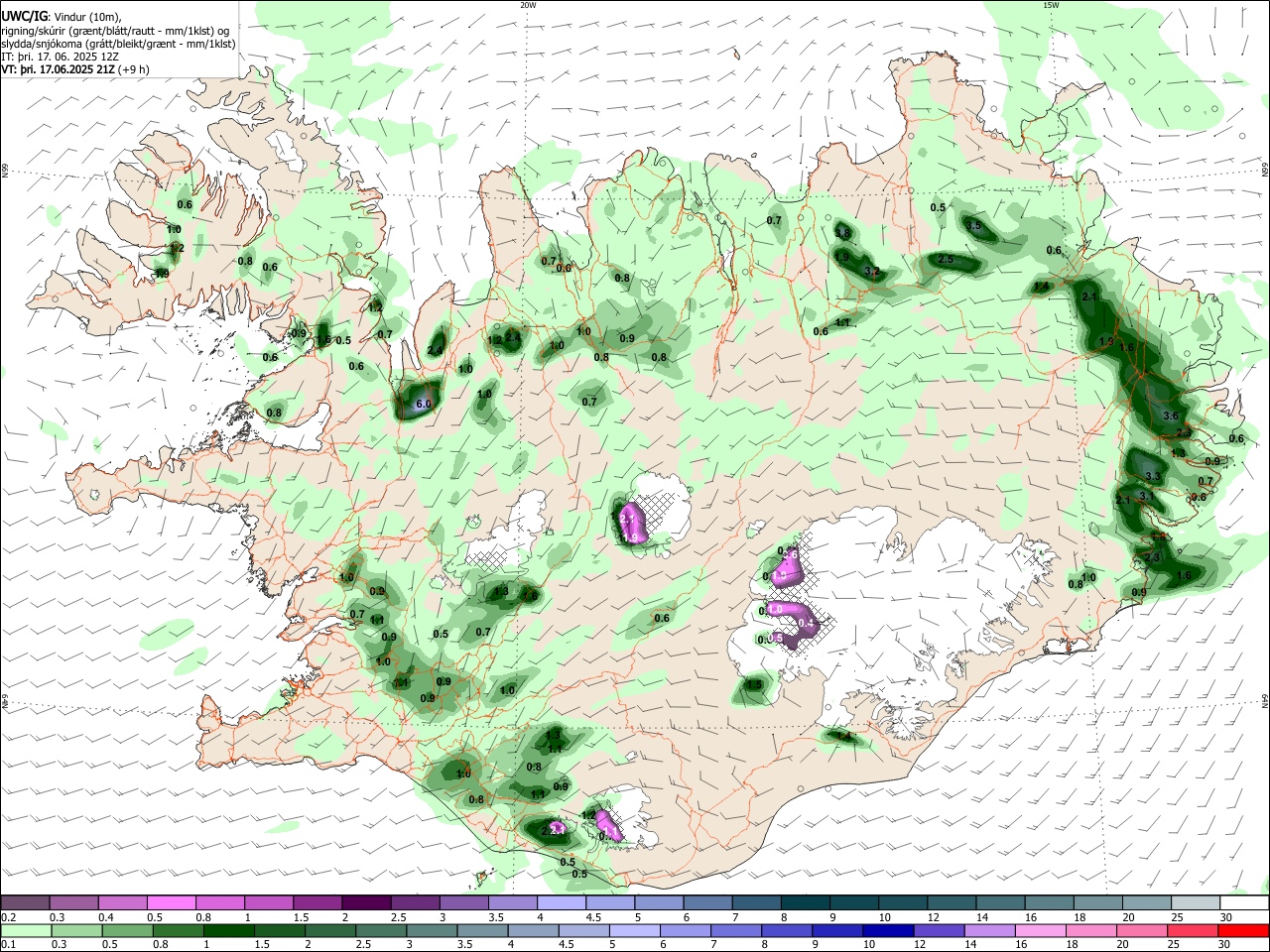Click the '20W' longitude label at the top
This screenshot has height=952, width=1270.
tap(528, 5)
